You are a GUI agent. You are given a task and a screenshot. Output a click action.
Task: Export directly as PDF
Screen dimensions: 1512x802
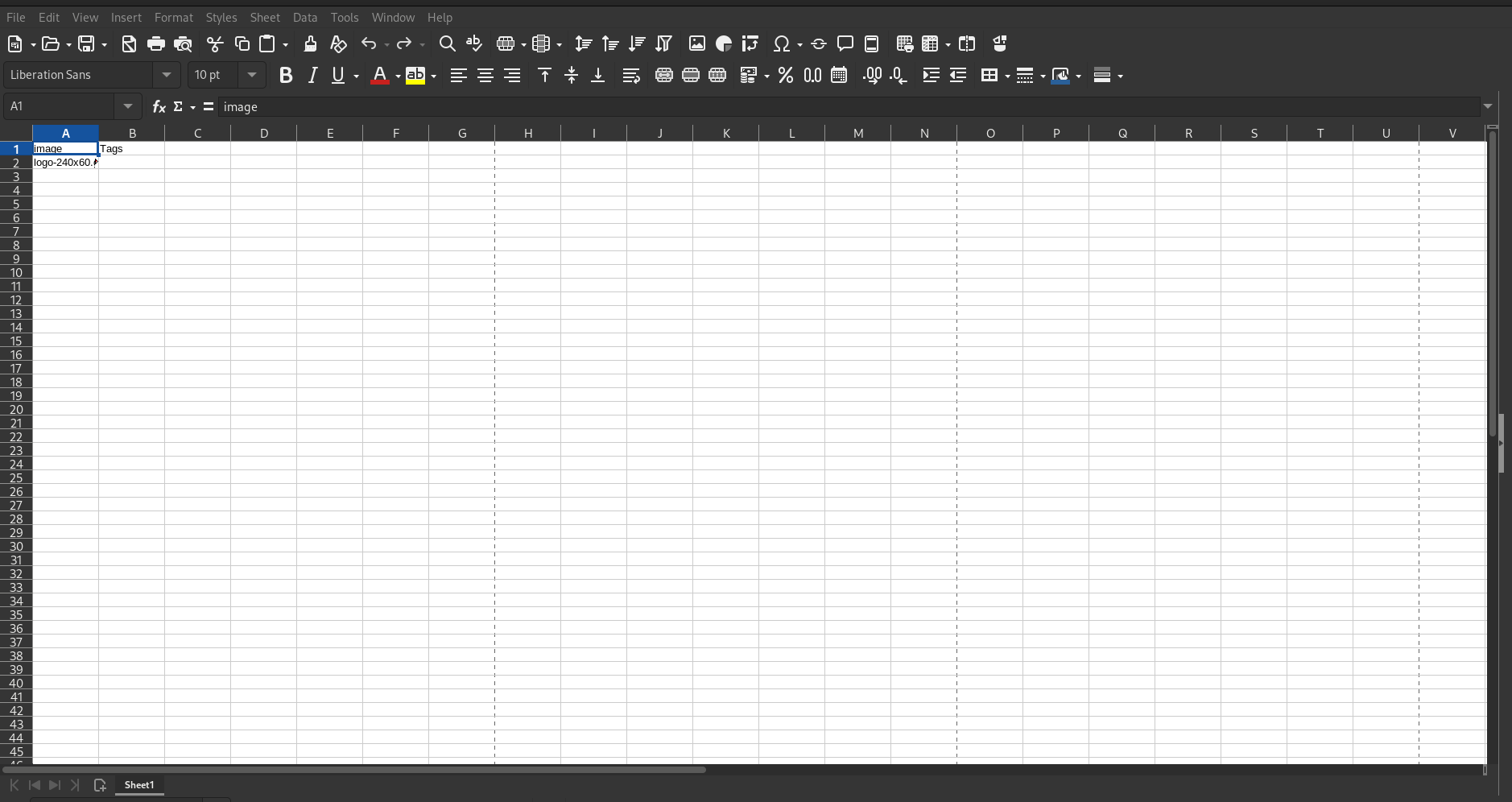coord(129,44)
